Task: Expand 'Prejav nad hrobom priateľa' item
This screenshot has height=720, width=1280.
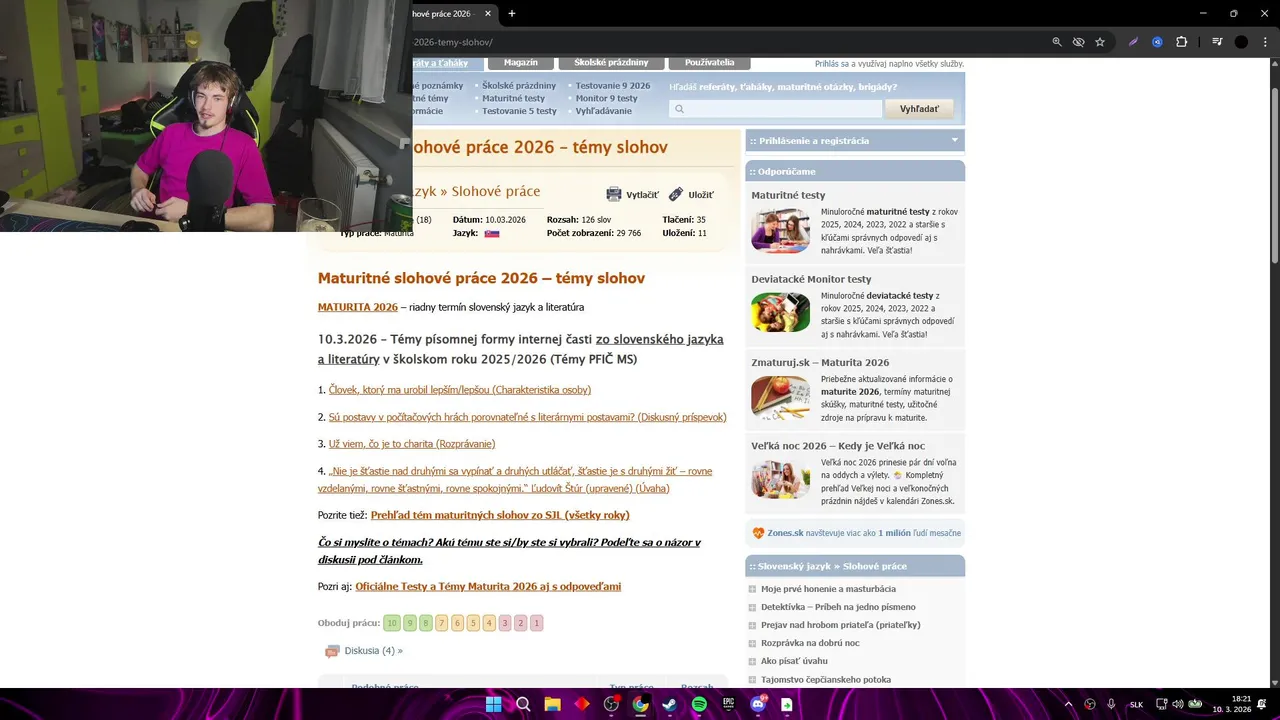Action: [752, 625]
